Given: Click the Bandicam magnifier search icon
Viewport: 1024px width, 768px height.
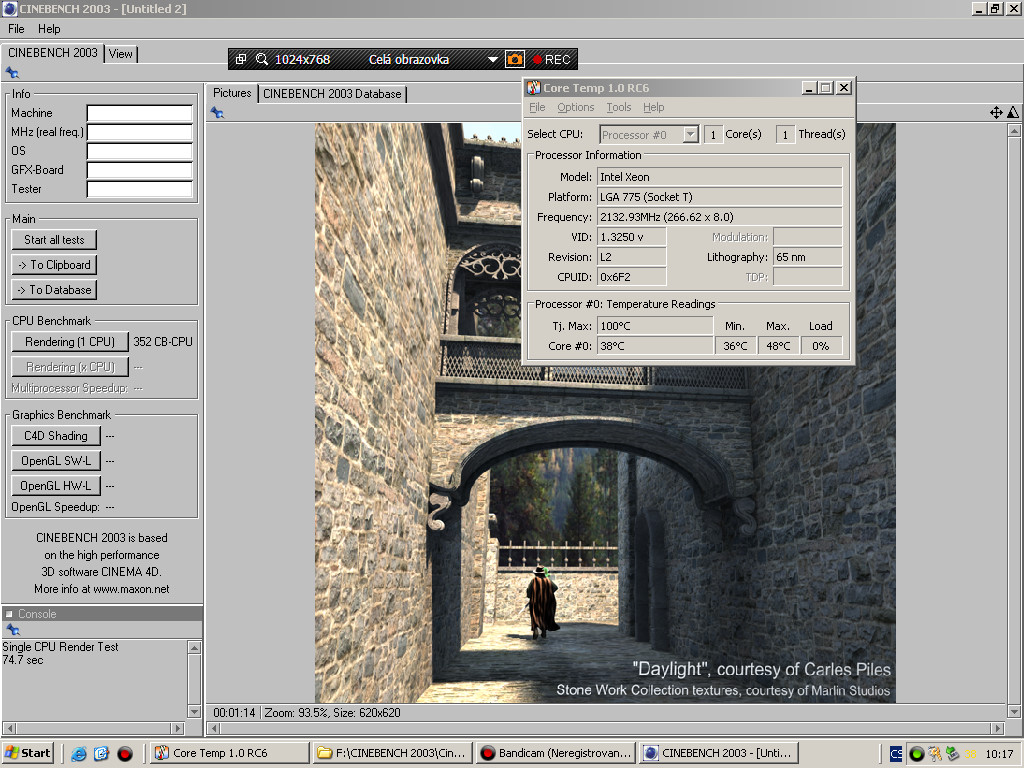Looking at the screenshot, I should pyautogui.click(x=262, y=59).
